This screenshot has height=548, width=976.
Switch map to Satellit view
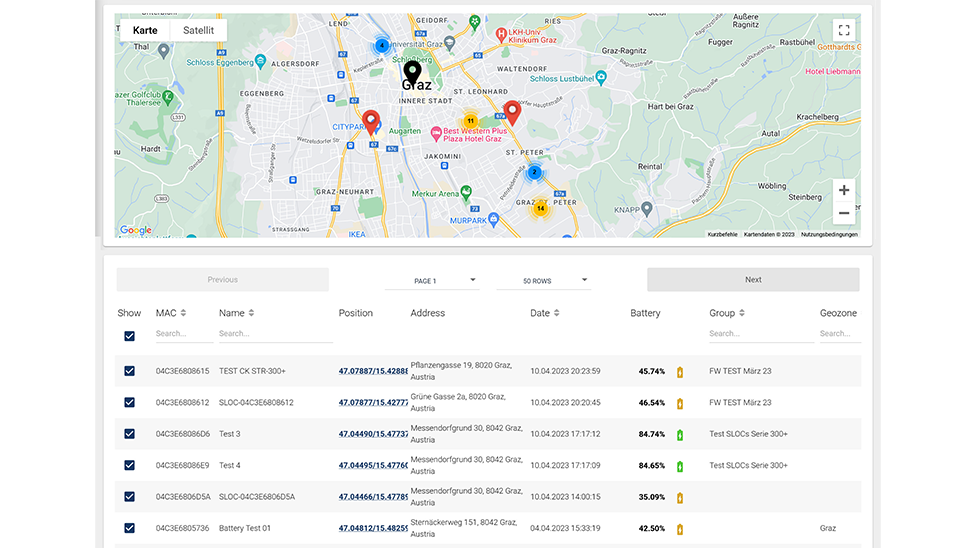[x=198, y=30]
